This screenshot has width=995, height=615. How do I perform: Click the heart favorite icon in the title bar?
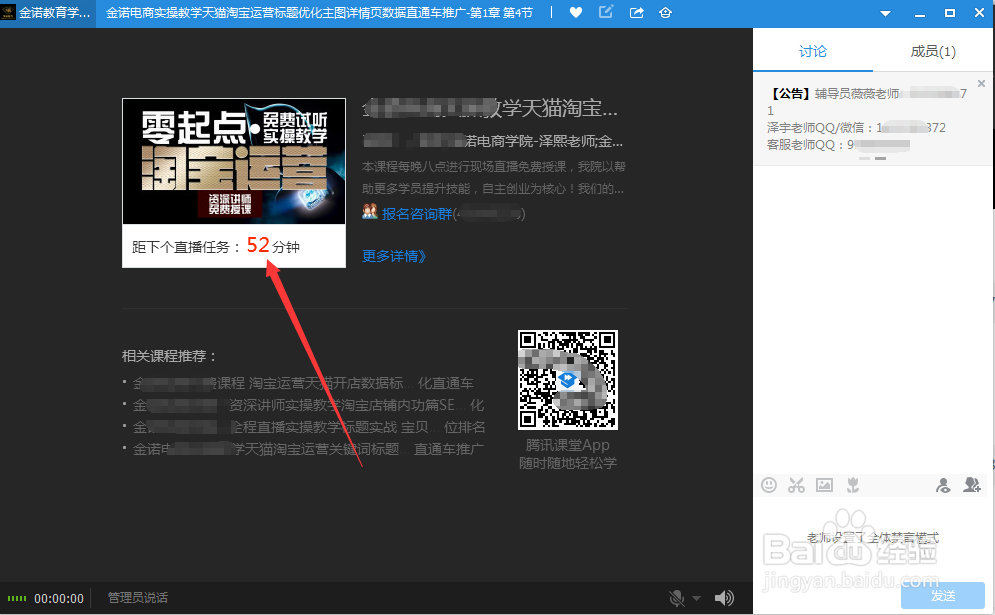click(x=575, y=12)
